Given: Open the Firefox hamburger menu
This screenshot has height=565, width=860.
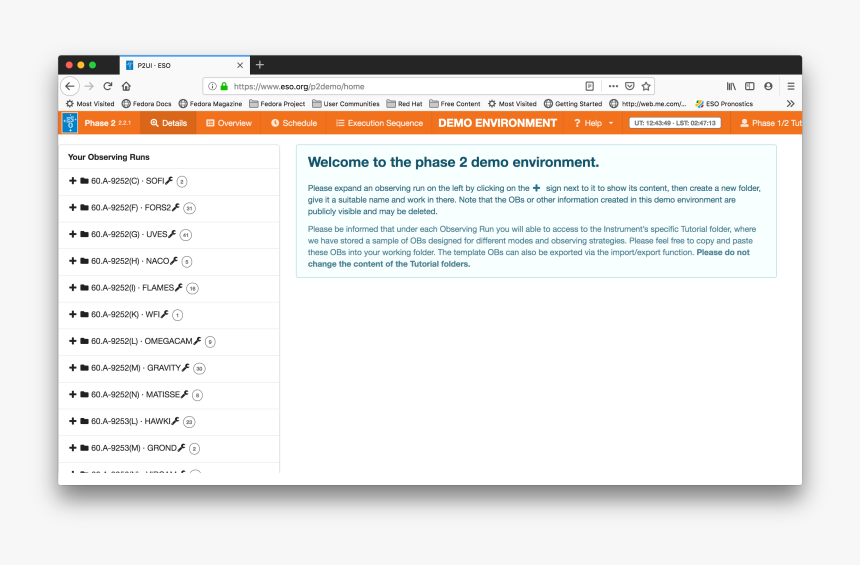Looking at the screenshot, I should 790,86.
